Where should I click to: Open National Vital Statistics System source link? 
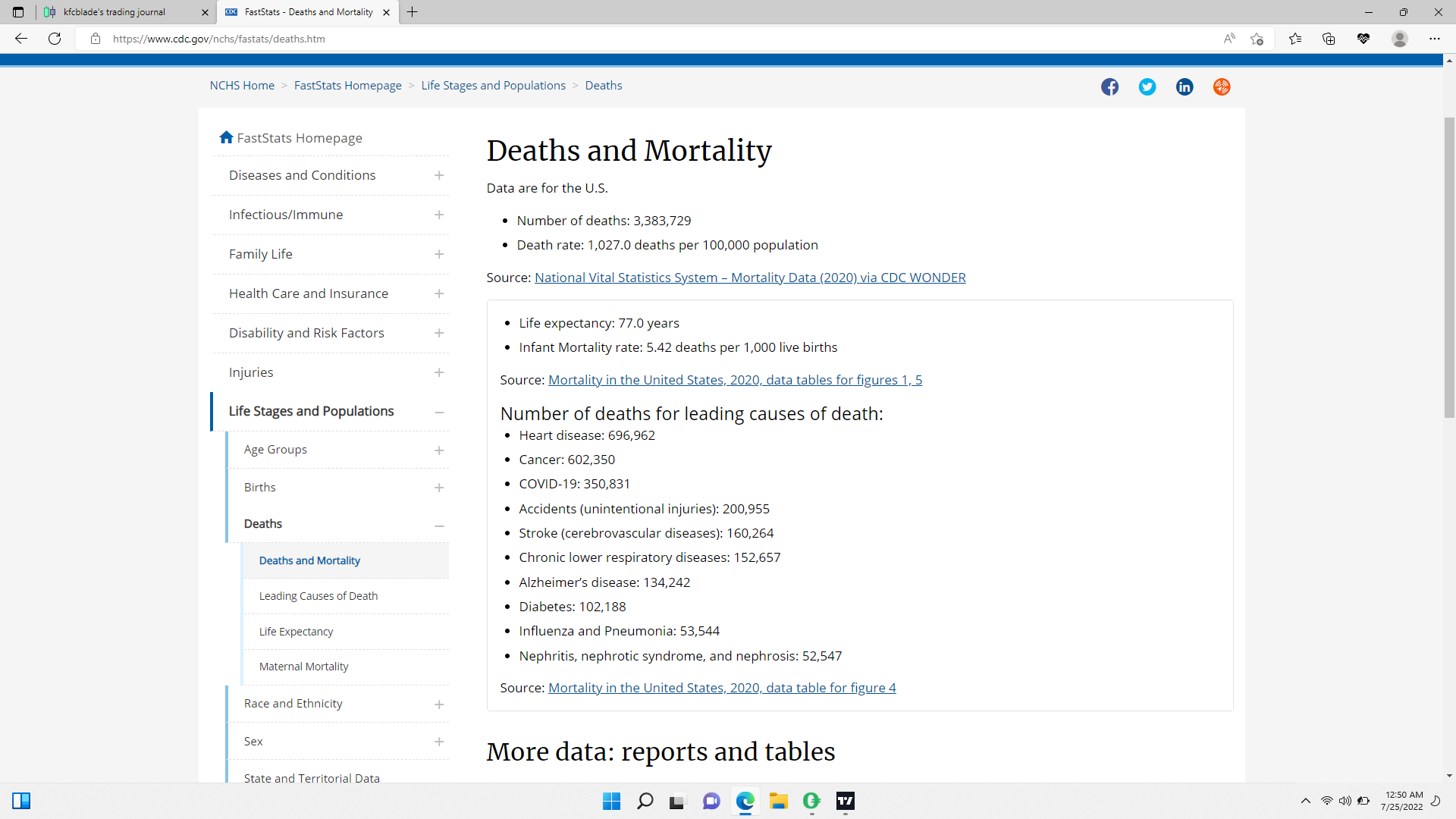(x=749, y=278)
